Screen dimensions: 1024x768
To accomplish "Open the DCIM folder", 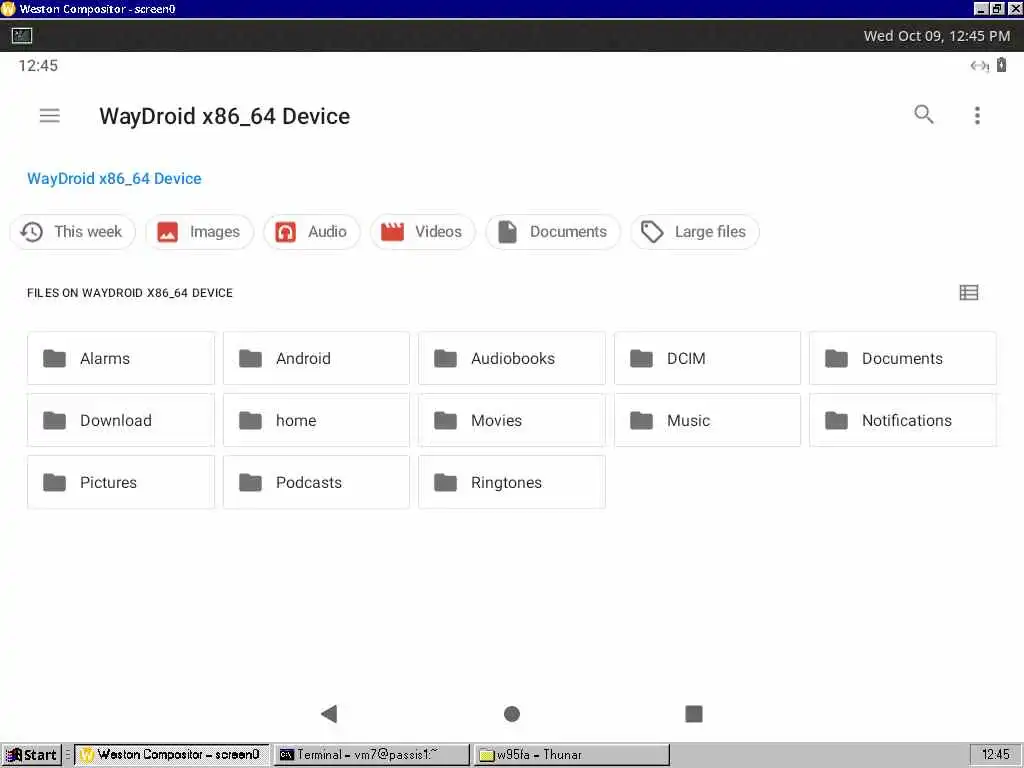I will coord(707,359).
